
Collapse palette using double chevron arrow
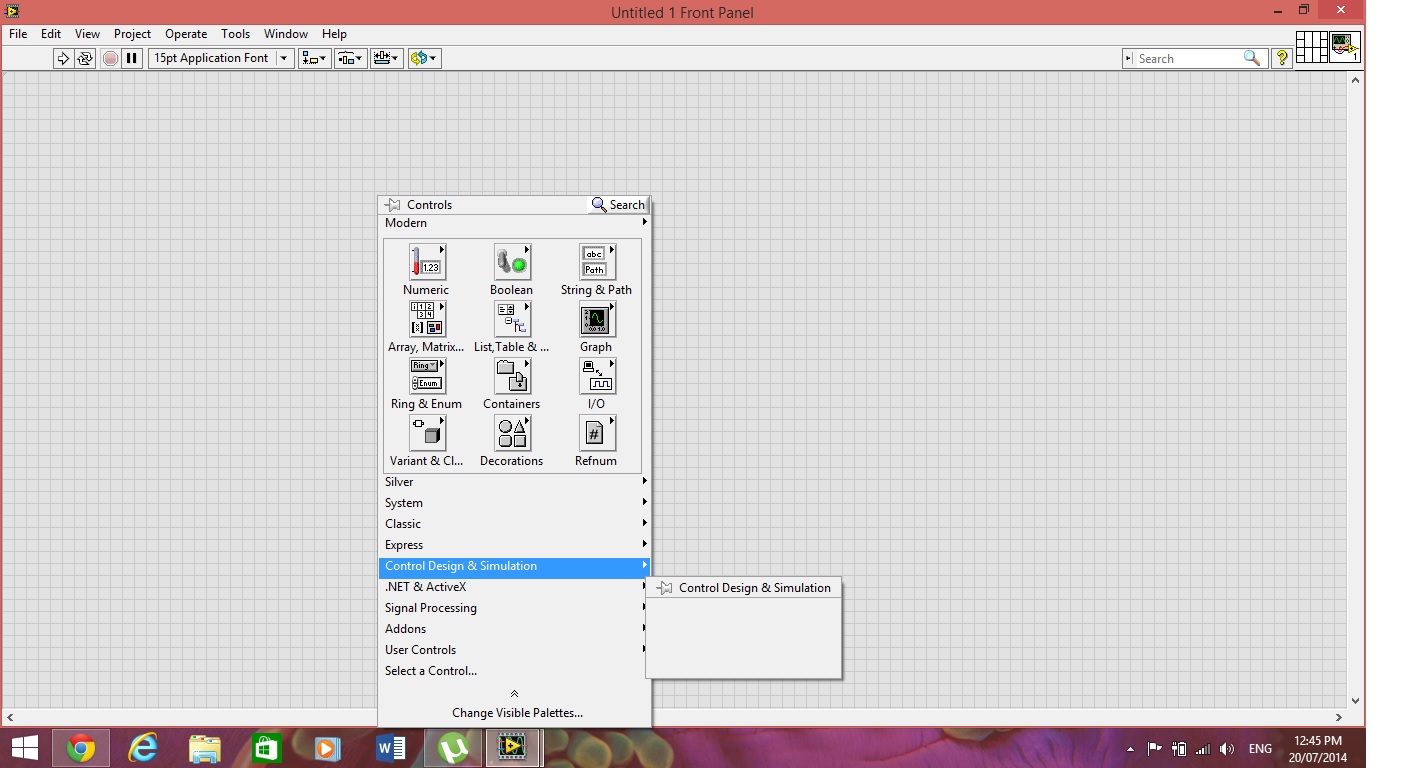click(x=514, y=694)
